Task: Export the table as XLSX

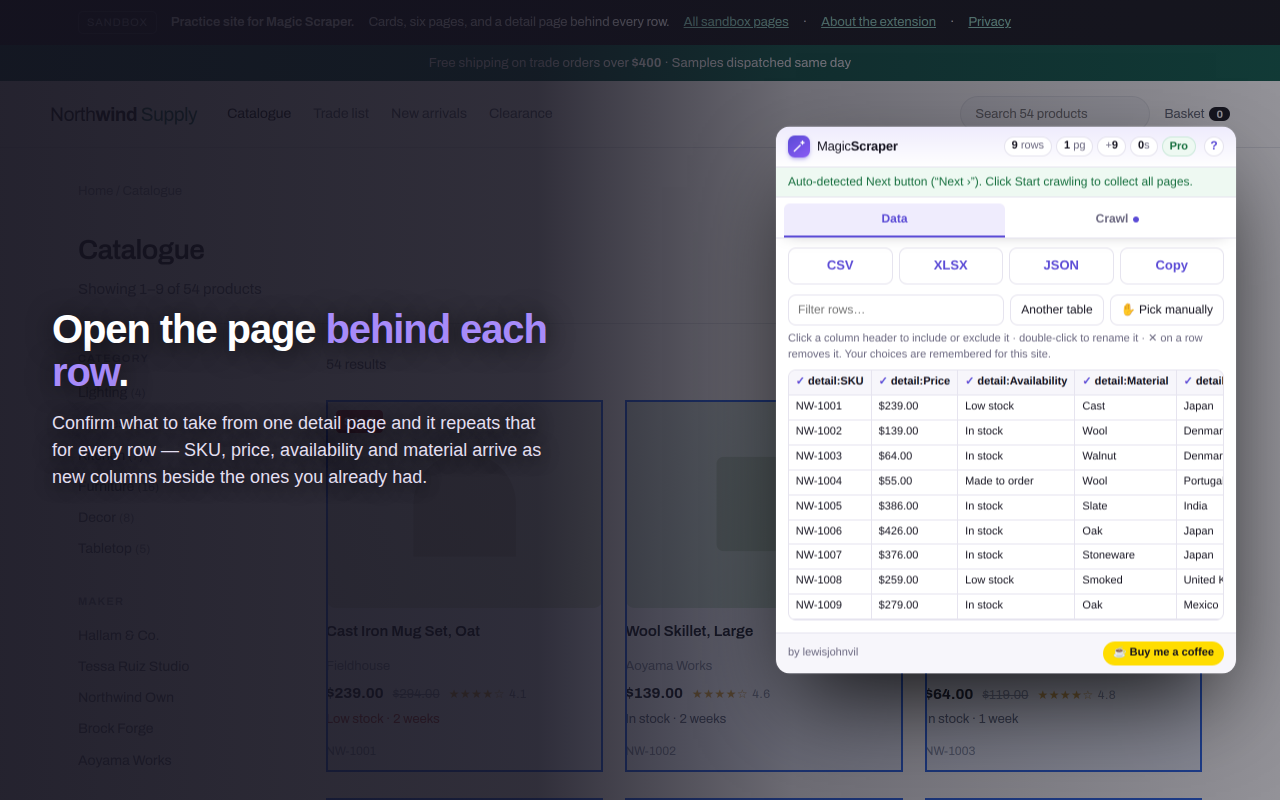Action: pyautogui.click(x=951, y=266)
